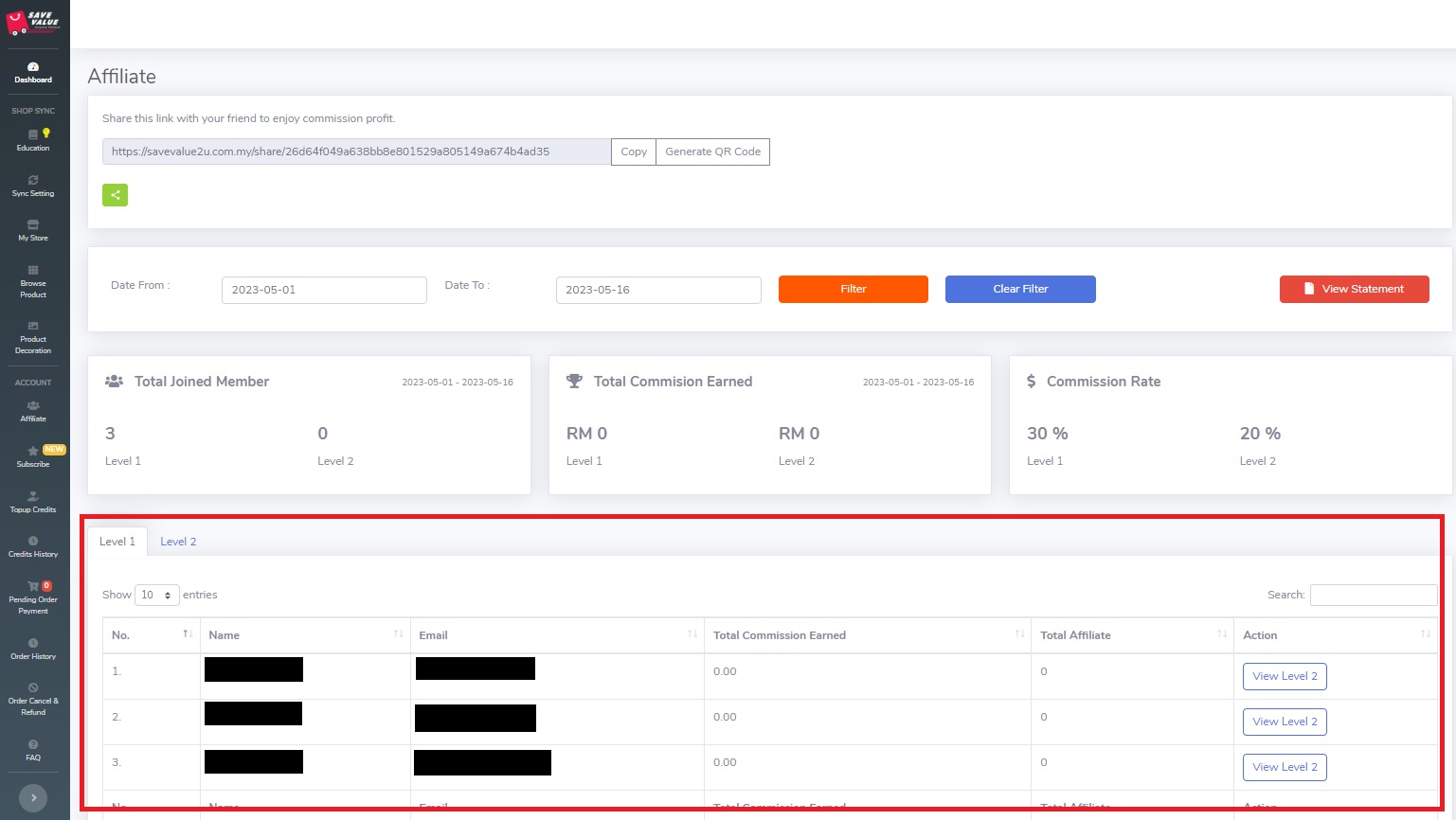The height and width of the screenshot is (820, 1456).
Task: Open the Education sidebar icon
Action: click(x=33, y=134)
